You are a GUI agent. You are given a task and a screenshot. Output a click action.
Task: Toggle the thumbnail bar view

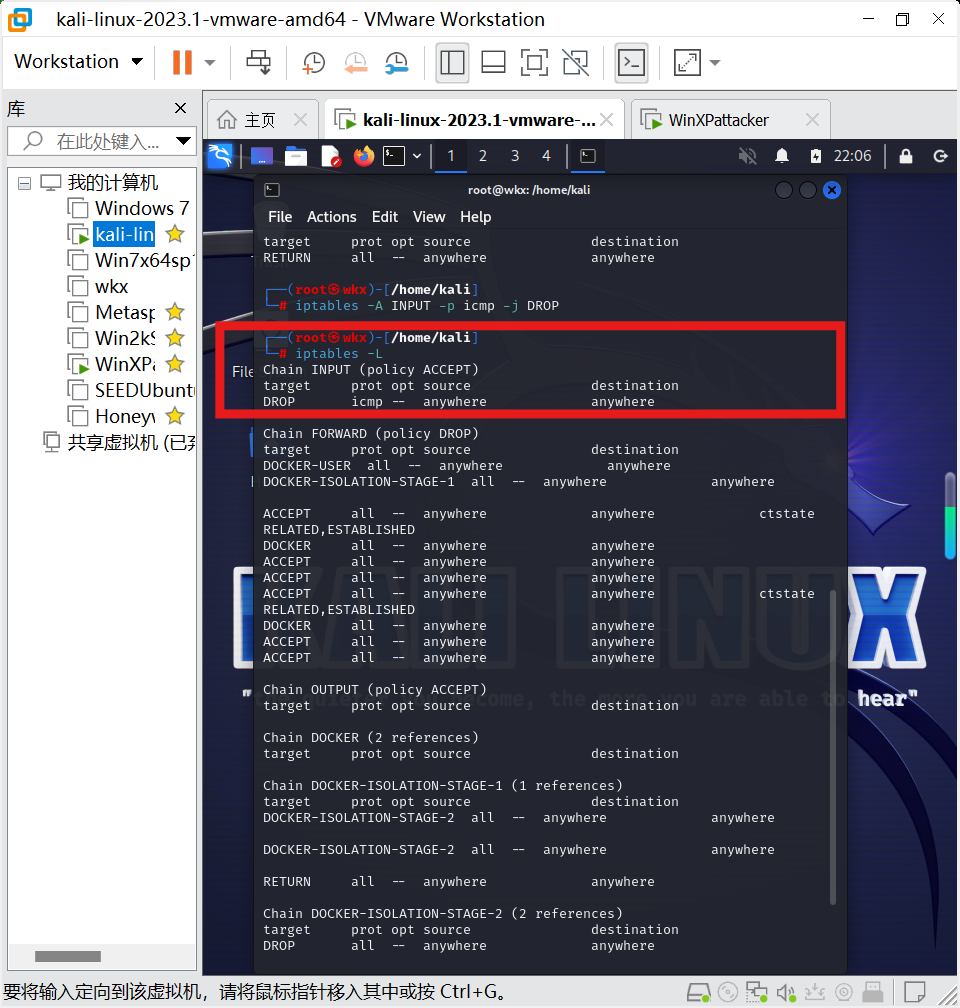[x=493, y=62]
